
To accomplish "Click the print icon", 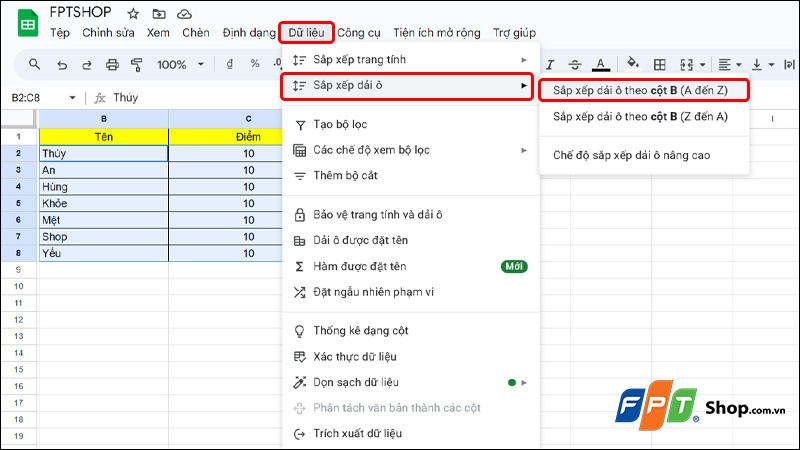I will (x=112, y=65).
